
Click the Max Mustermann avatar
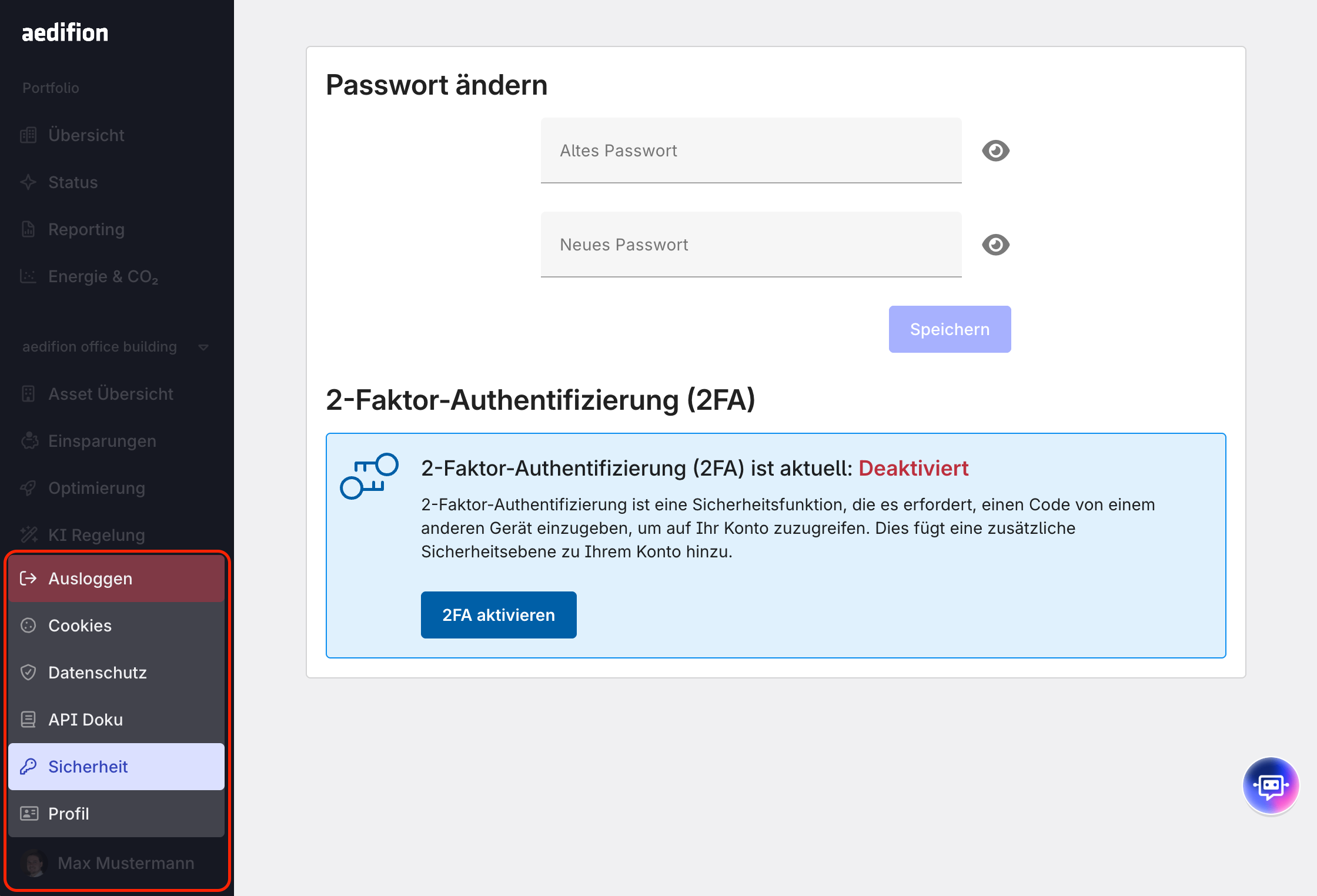click(x=35, y=863)
